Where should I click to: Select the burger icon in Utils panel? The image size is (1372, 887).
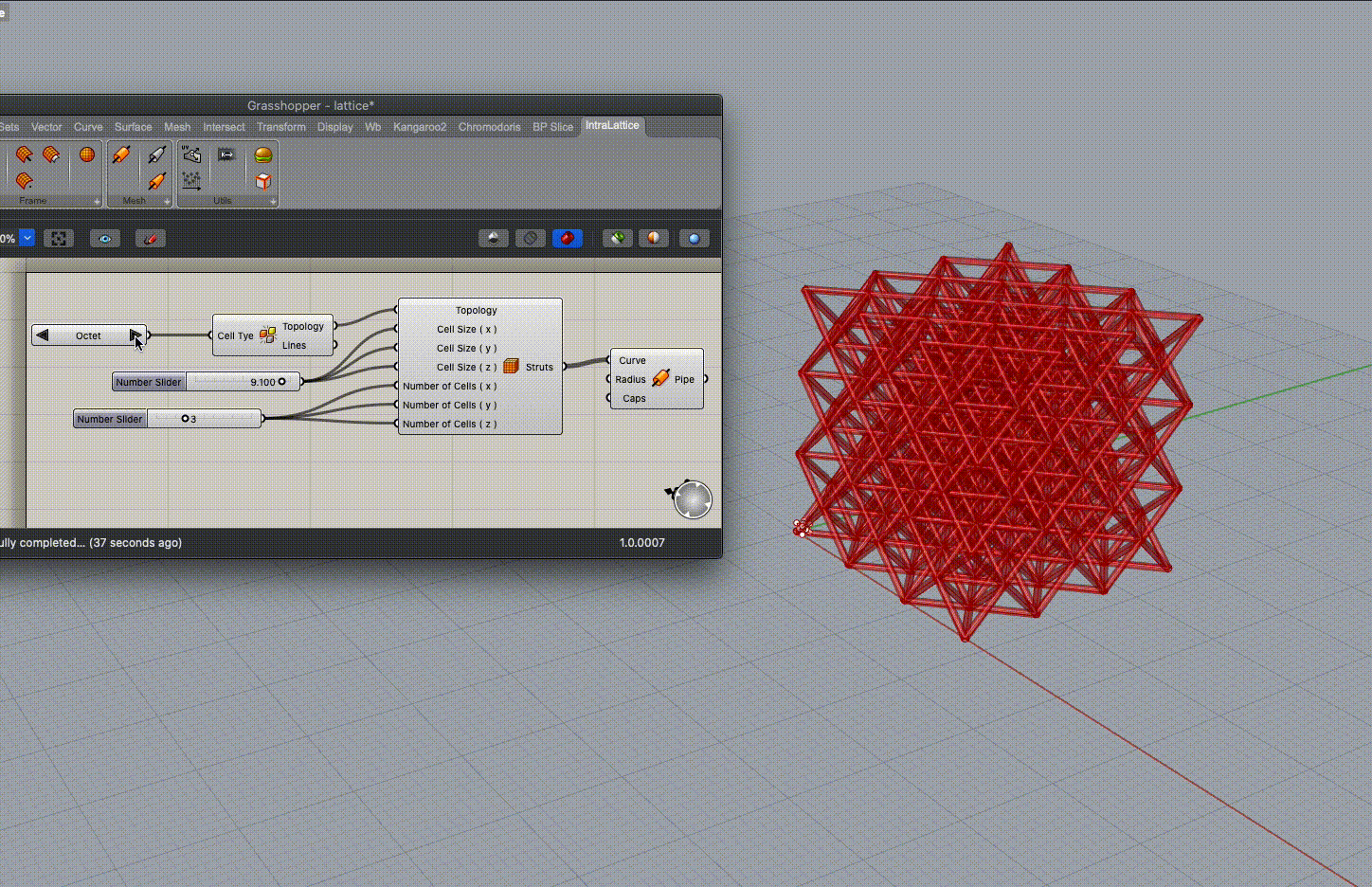tap(263, 154)
